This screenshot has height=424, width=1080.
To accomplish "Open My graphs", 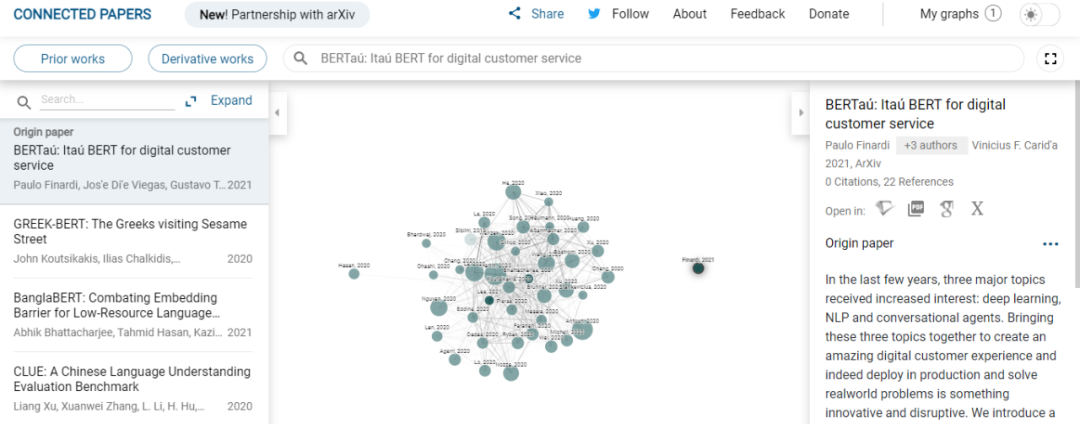I will point(960,14).
